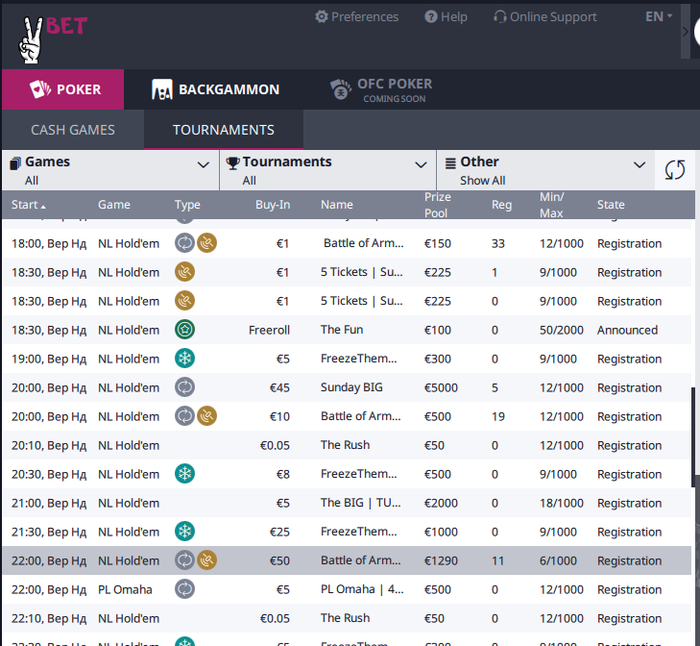
Task: Expand the Games filter dropdown
Action: coord(110,170)
